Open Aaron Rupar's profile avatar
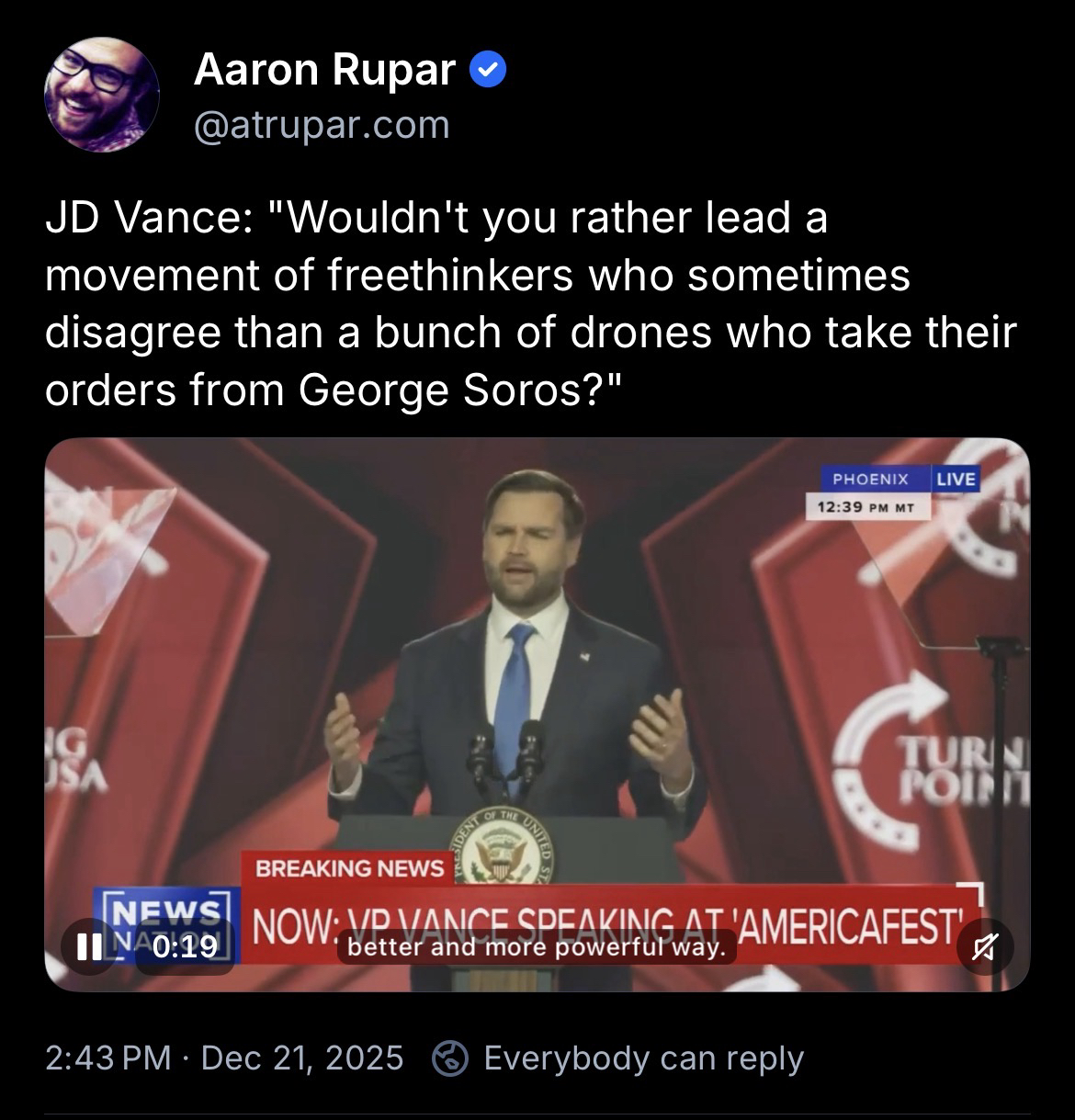The width and height of the screenshot is (1075, 1120). [102, 94]
